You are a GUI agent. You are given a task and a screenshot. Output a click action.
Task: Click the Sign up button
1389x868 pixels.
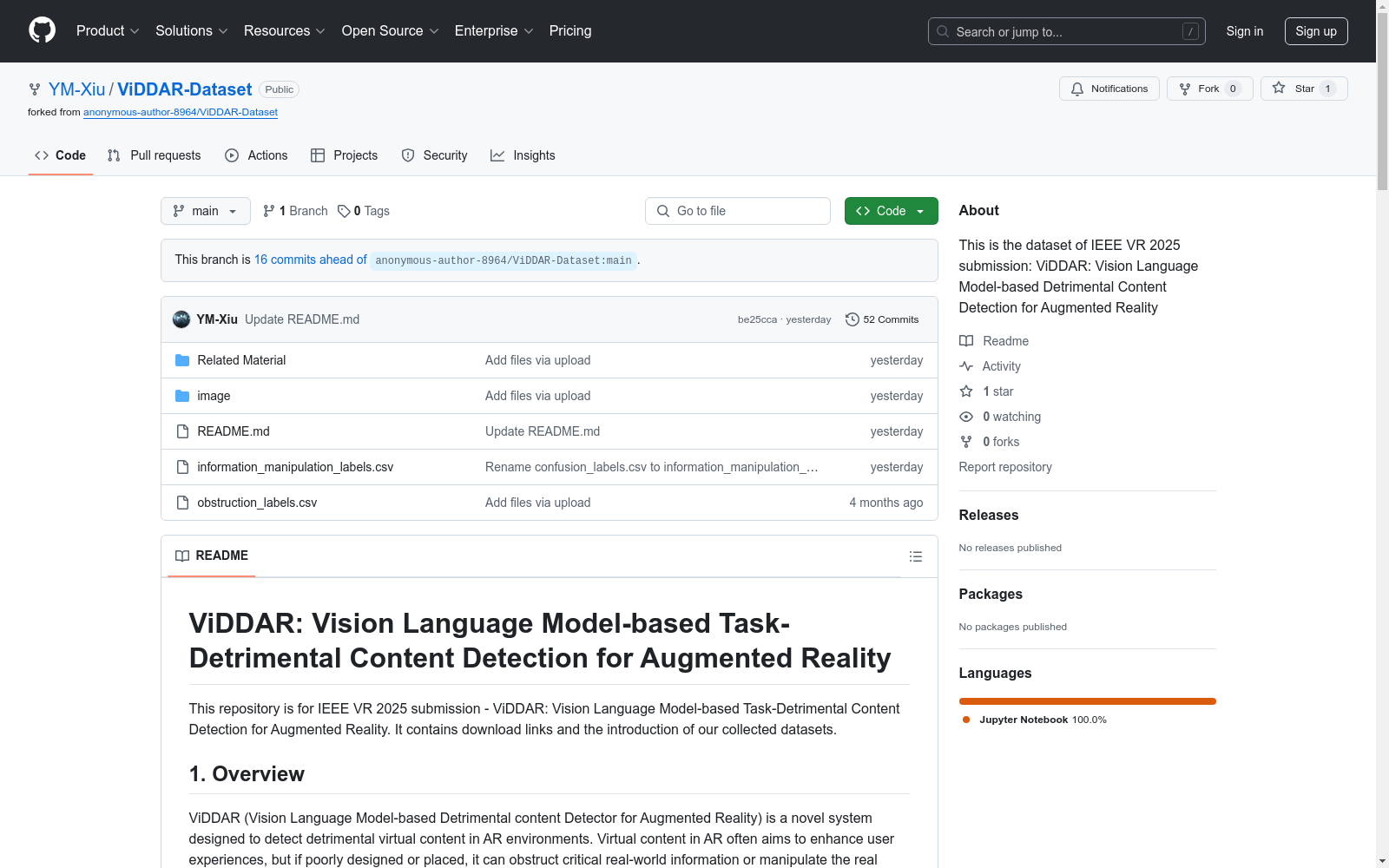tap(1316, 31)
